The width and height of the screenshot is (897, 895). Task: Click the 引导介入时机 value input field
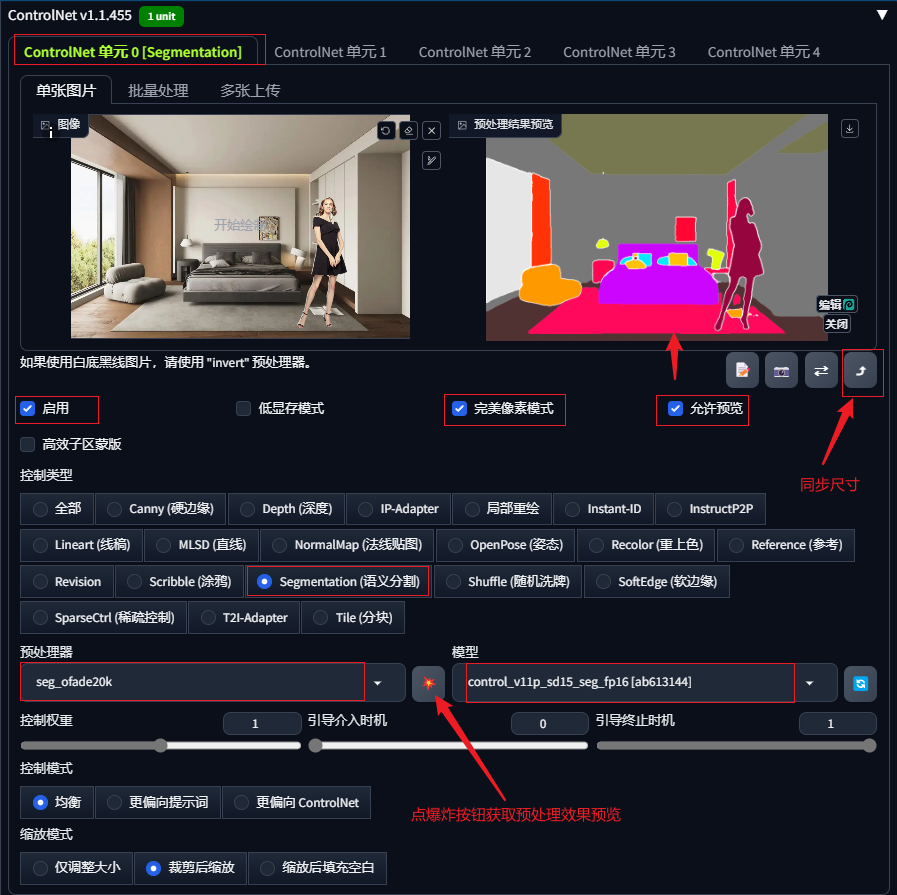point(550,723)
